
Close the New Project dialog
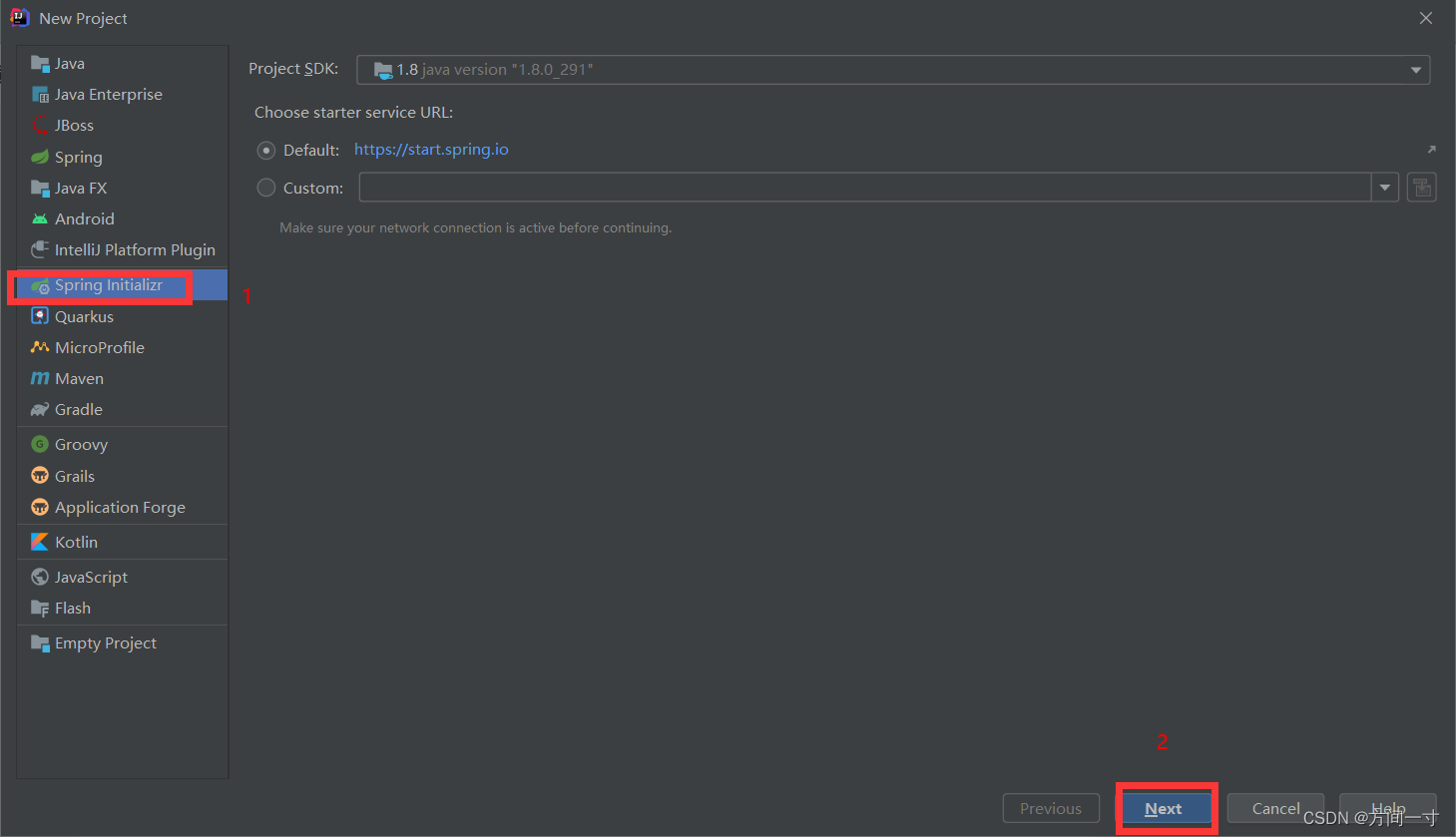coord(1426,18)
